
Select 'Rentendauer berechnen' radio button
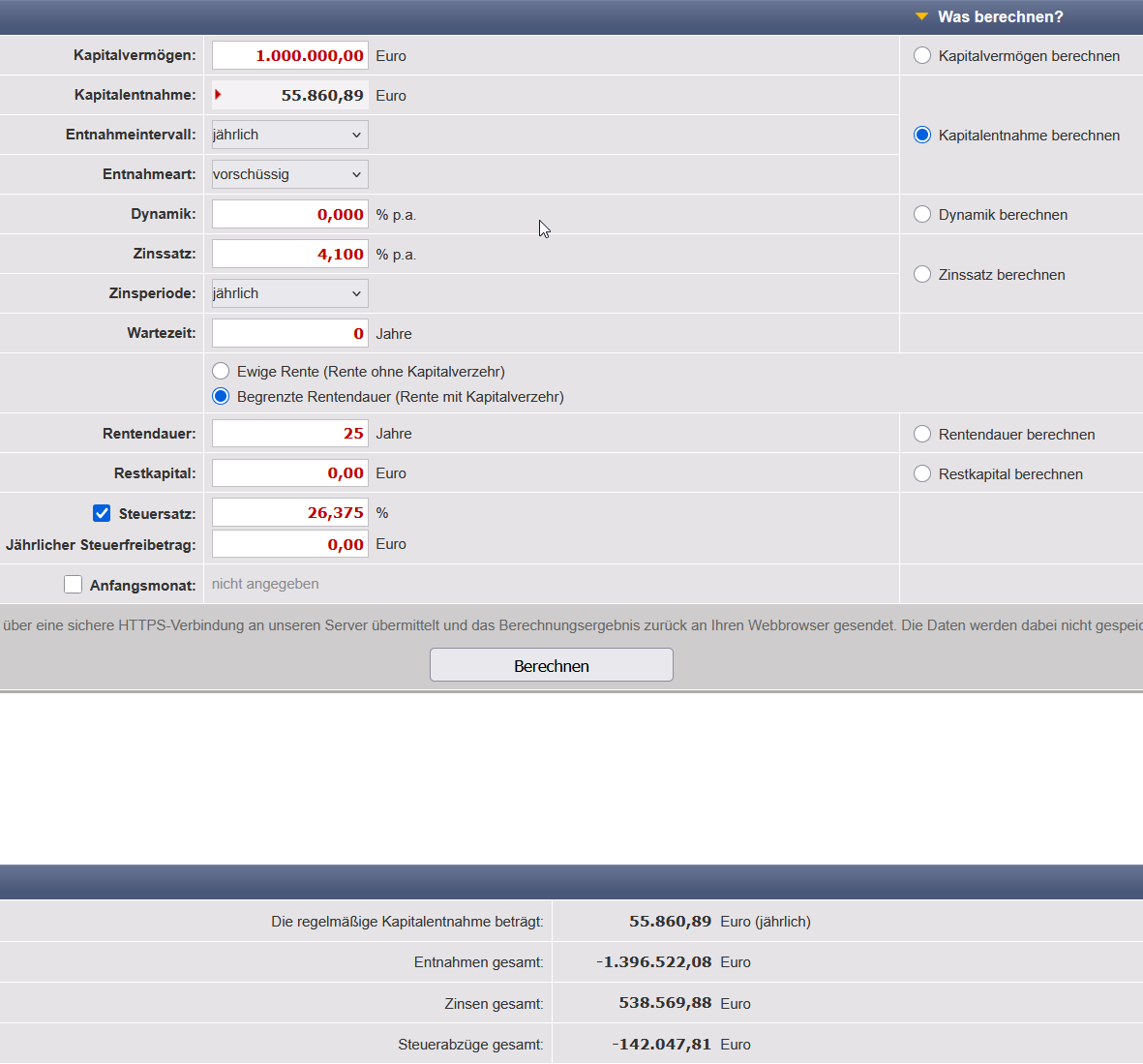click(x=922, y=434)
